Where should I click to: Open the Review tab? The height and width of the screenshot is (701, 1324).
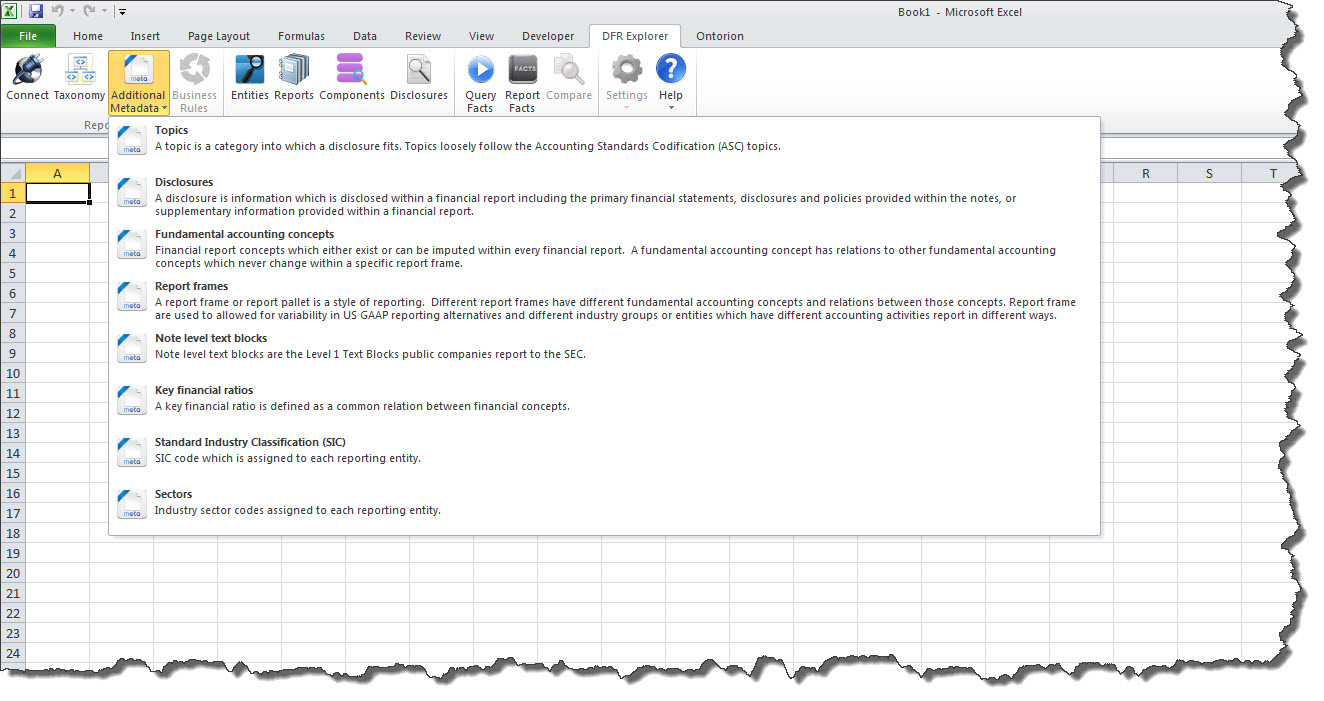click(423, 36)
